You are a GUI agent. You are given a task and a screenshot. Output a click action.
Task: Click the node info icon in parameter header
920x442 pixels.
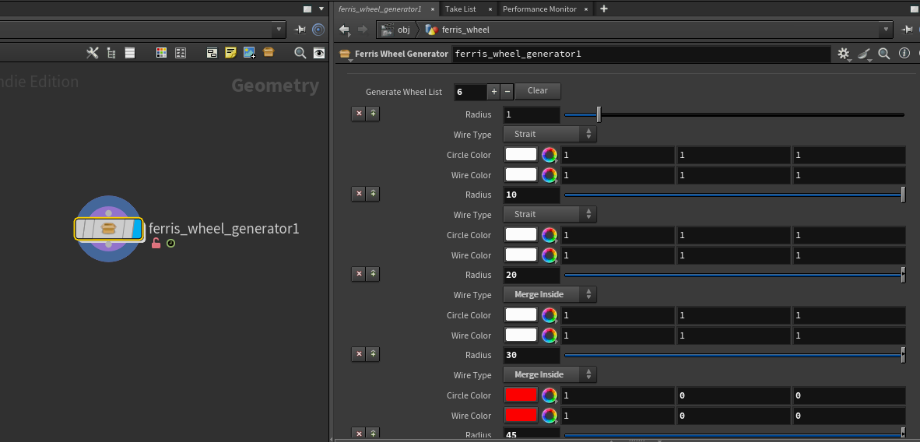[x=903, y=54]
